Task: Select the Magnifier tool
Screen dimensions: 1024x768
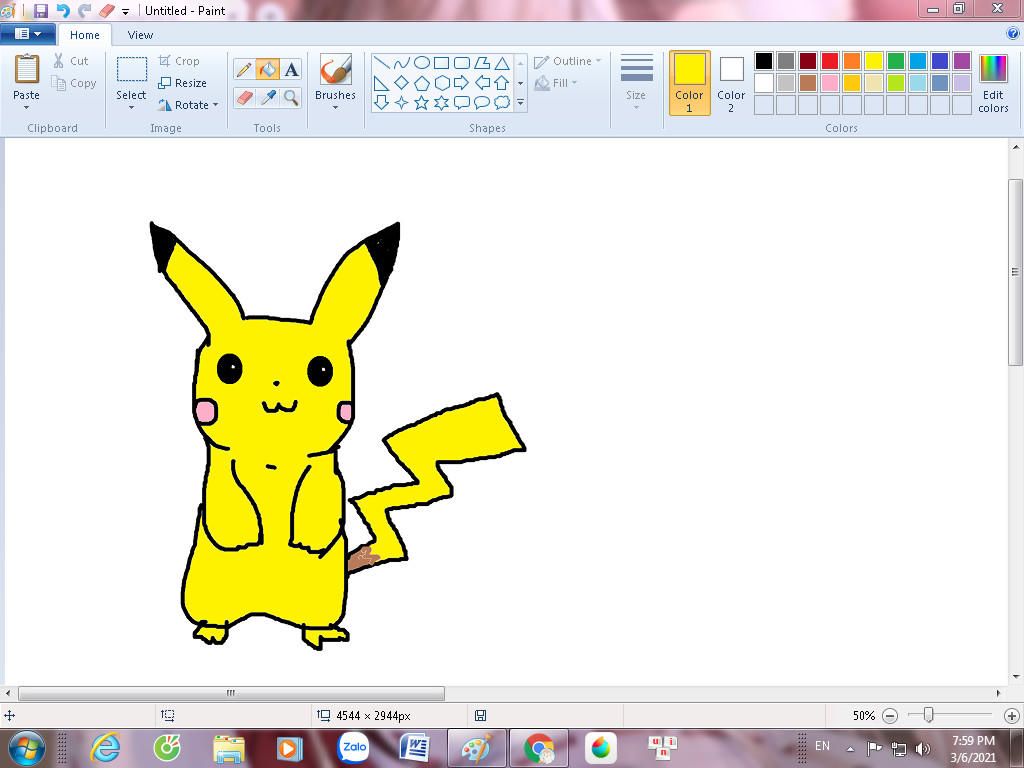Action: (291, 98)
